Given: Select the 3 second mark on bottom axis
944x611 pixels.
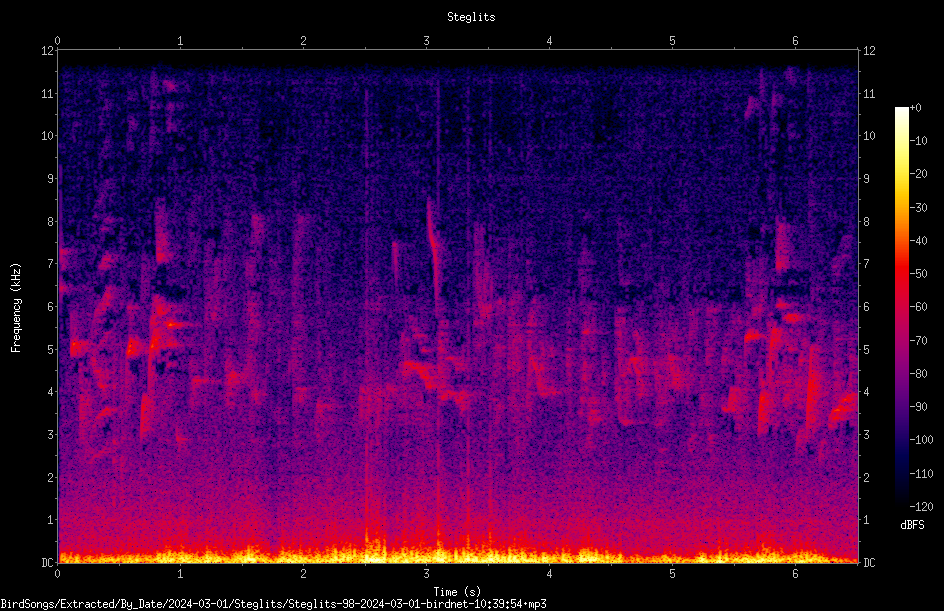Looking at the screenshot, I should (426, 574).
